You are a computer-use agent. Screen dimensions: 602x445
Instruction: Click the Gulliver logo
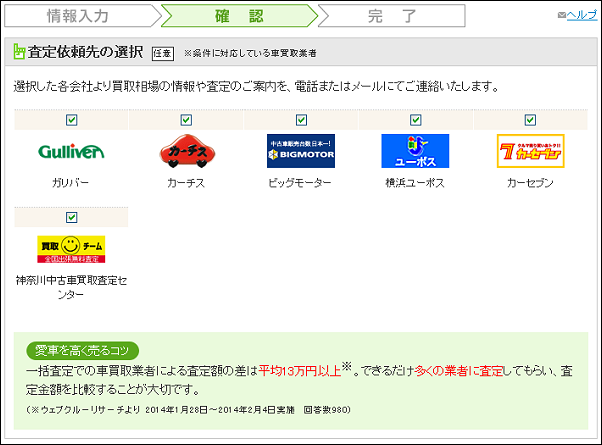[x=71, y=151]
